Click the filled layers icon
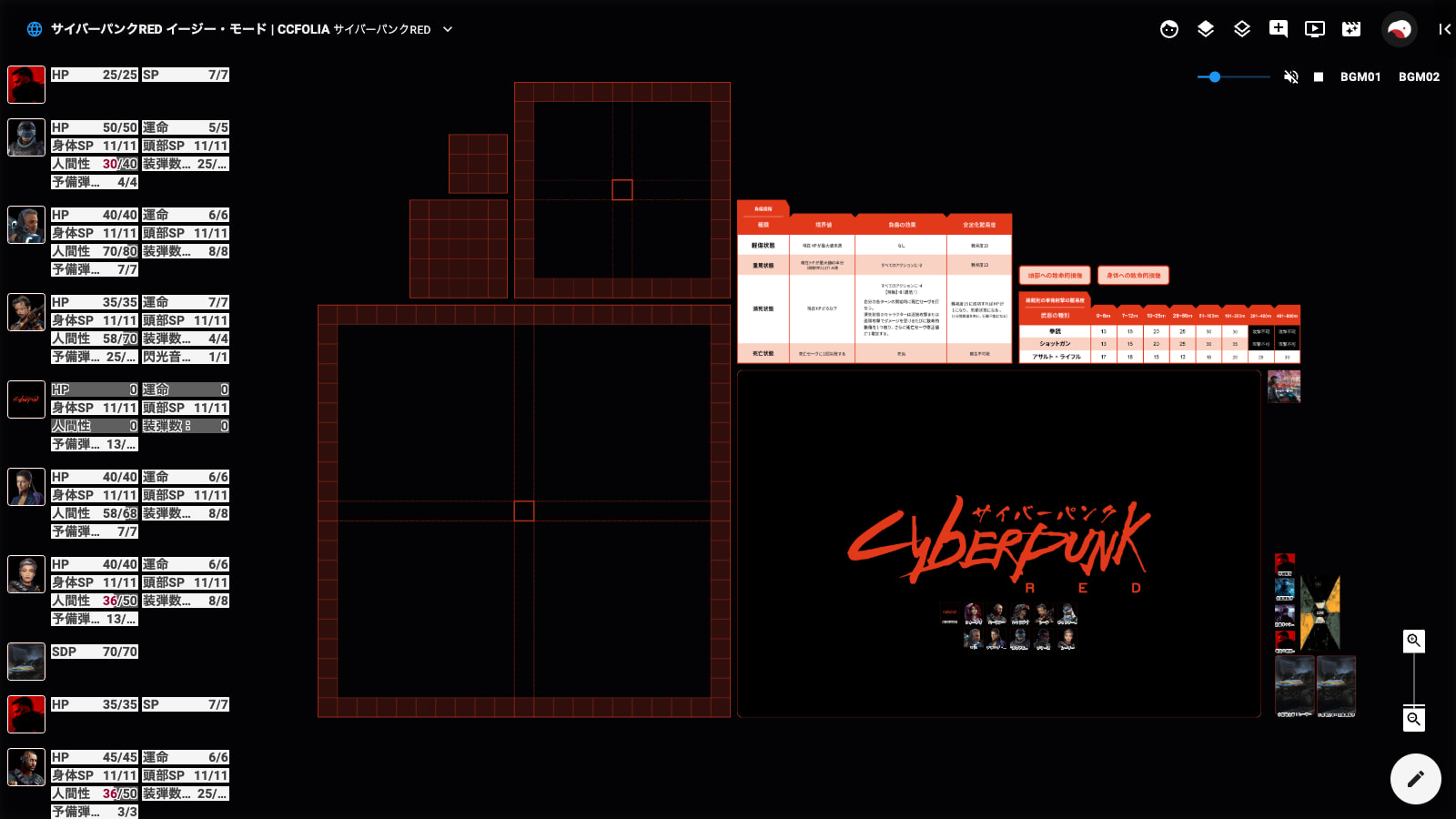1456x819 pixels. pyautogui.click(x=1206, y=29)
